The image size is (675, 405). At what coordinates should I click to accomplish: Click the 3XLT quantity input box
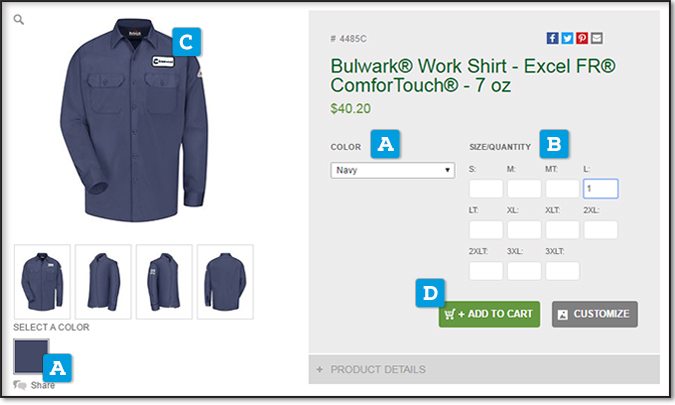[562, 271]
